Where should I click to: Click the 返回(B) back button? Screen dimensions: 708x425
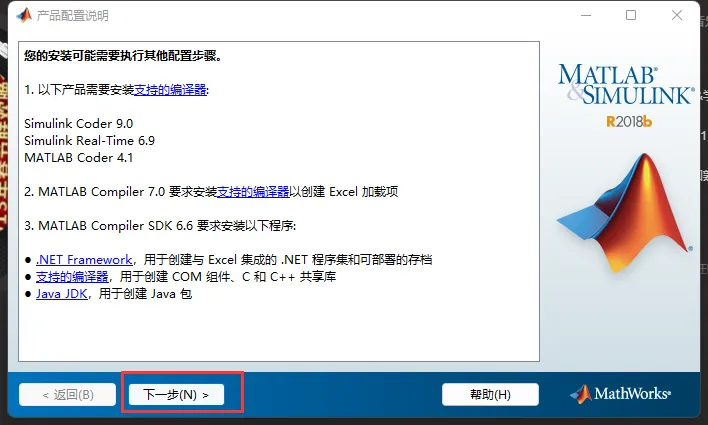point(67,394)
